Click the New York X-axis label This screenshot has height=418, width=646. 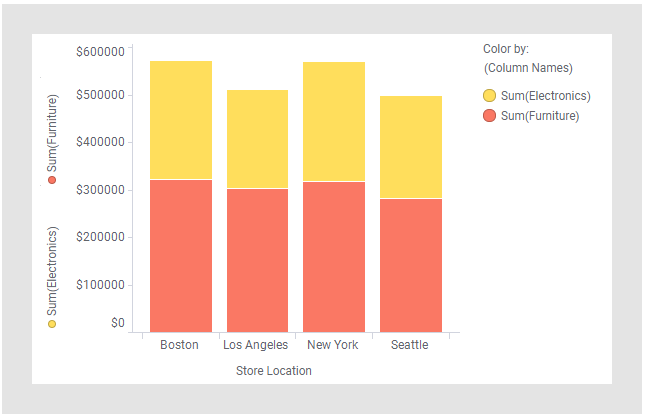(x=333, y=345)
